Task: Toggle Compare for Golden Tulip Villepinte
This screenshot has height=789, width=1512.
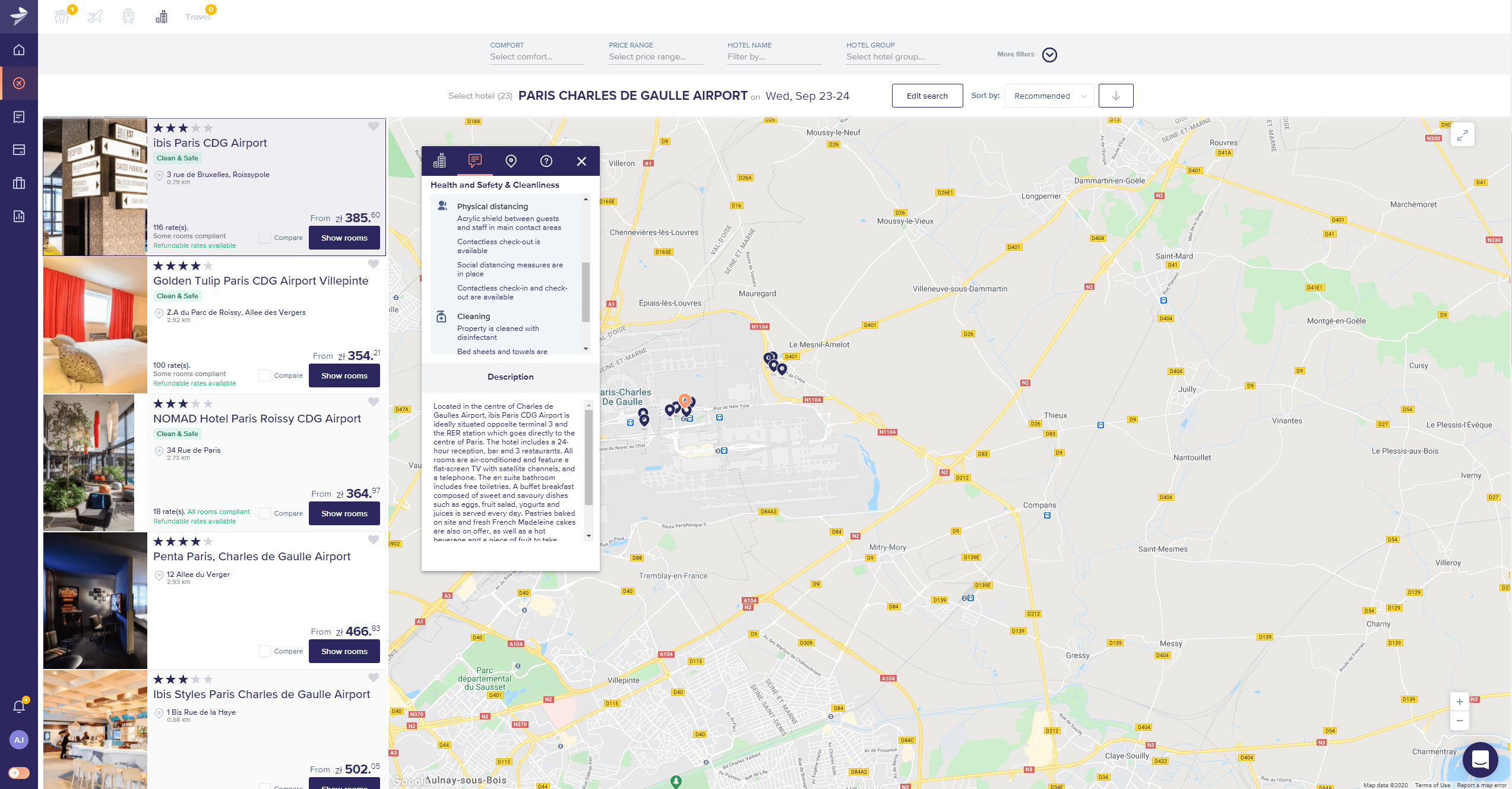Action: [x=264, y=375]
